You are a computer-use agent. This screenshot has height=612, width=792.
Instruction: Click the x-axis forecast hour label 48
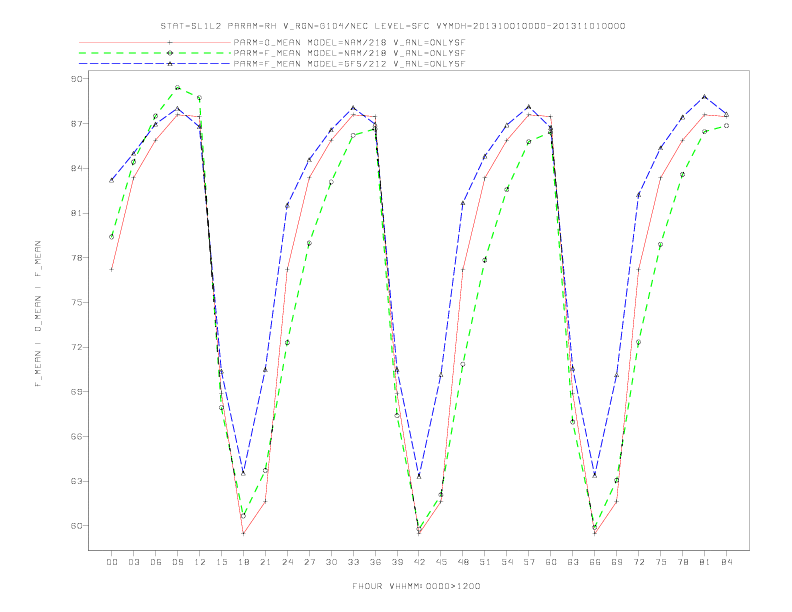[x=463, y=562]
